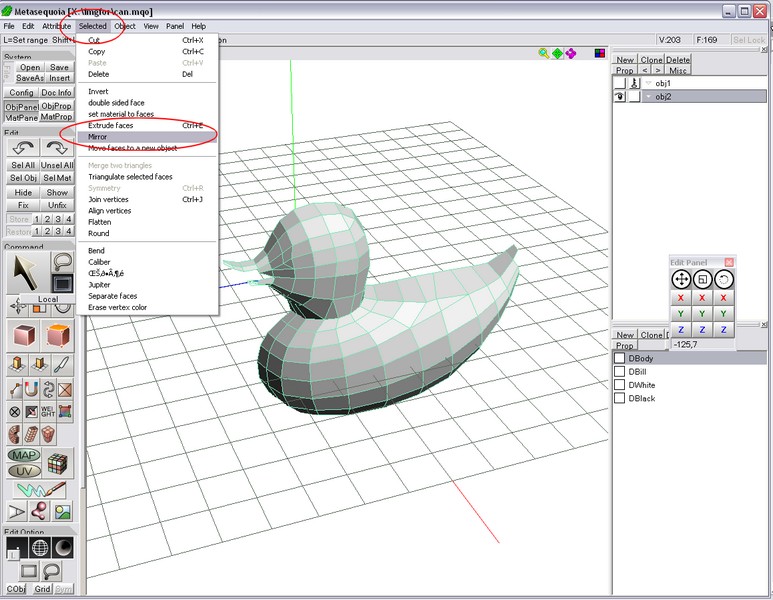Open the UV mapping tool
Viewport: 773px width, 600px height.
[x=24, y=469]
